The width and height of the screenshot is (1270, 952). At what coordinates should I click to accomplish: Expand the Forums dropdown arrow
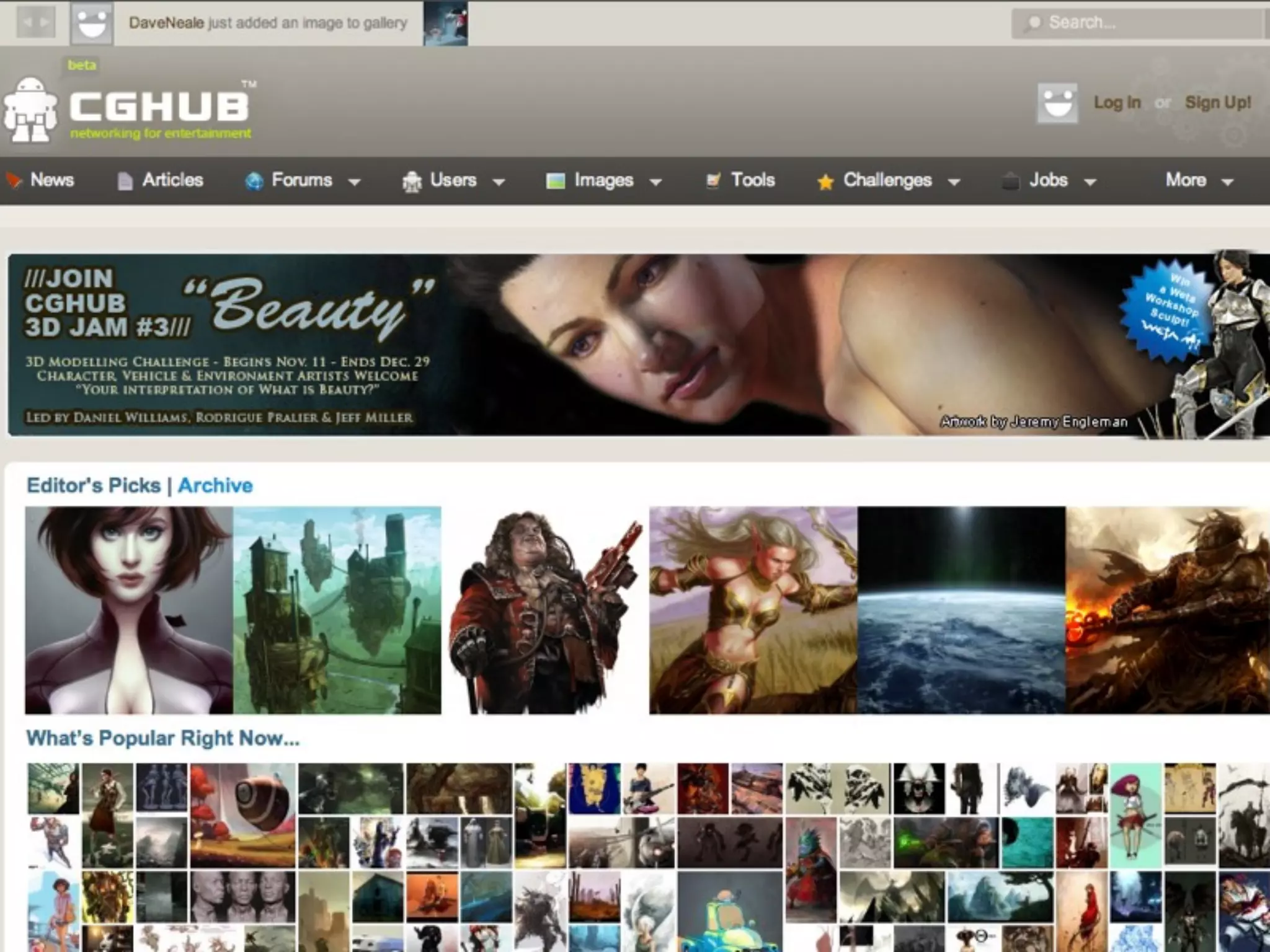point(354,182)
